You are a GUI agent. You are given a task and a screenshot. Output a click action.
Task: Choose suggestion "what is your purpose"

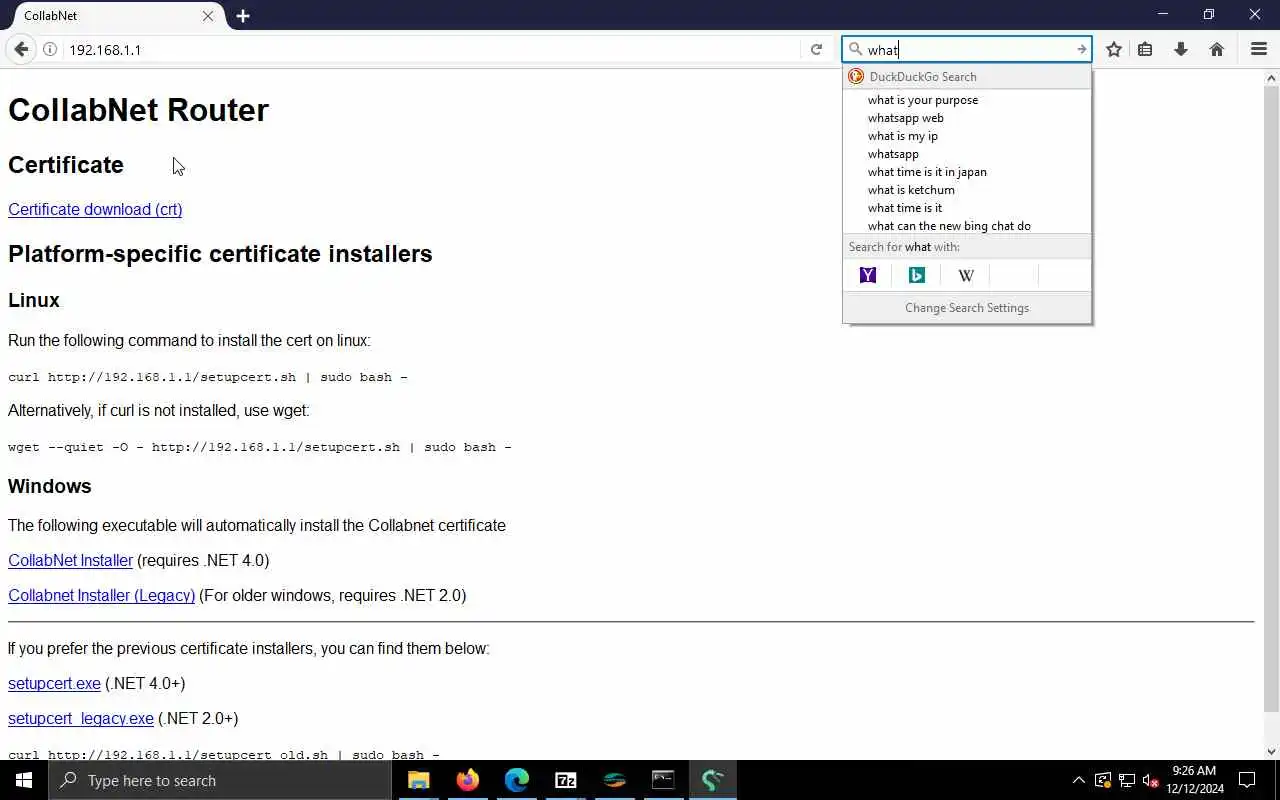click(967, 100)
